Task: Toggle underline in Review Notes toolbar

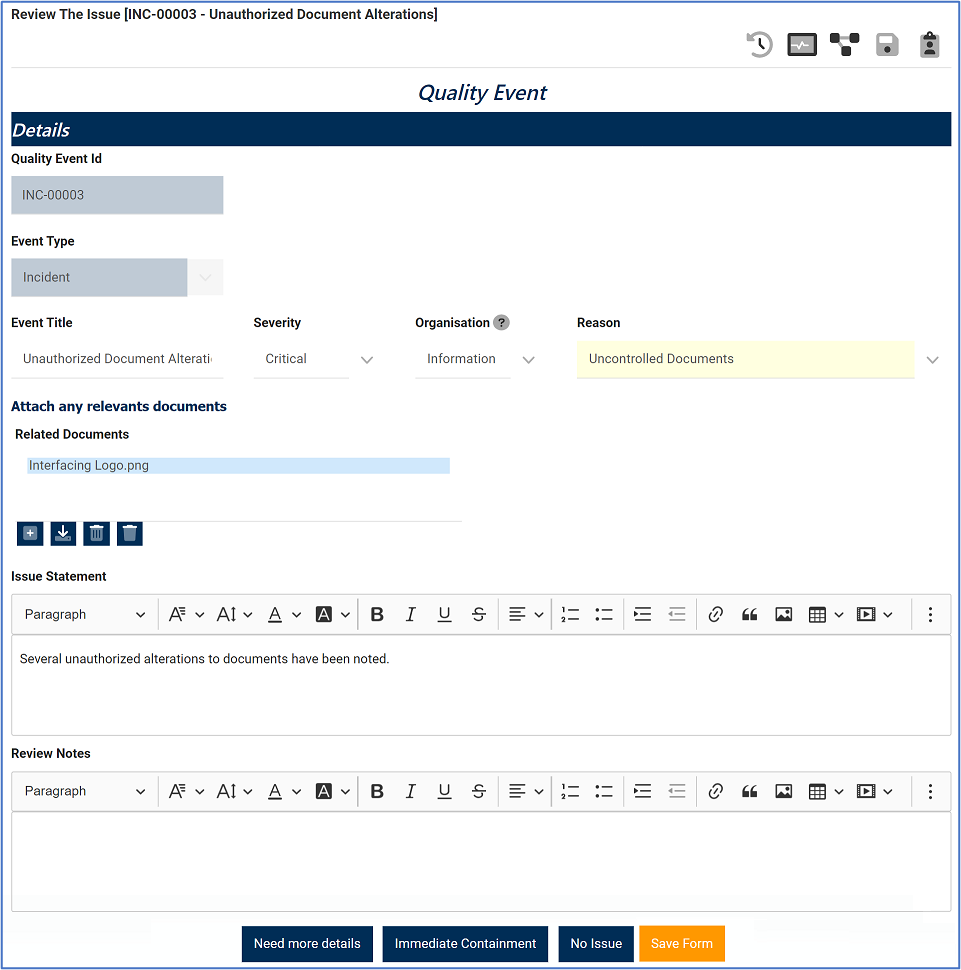Action: tap(444, 791)
